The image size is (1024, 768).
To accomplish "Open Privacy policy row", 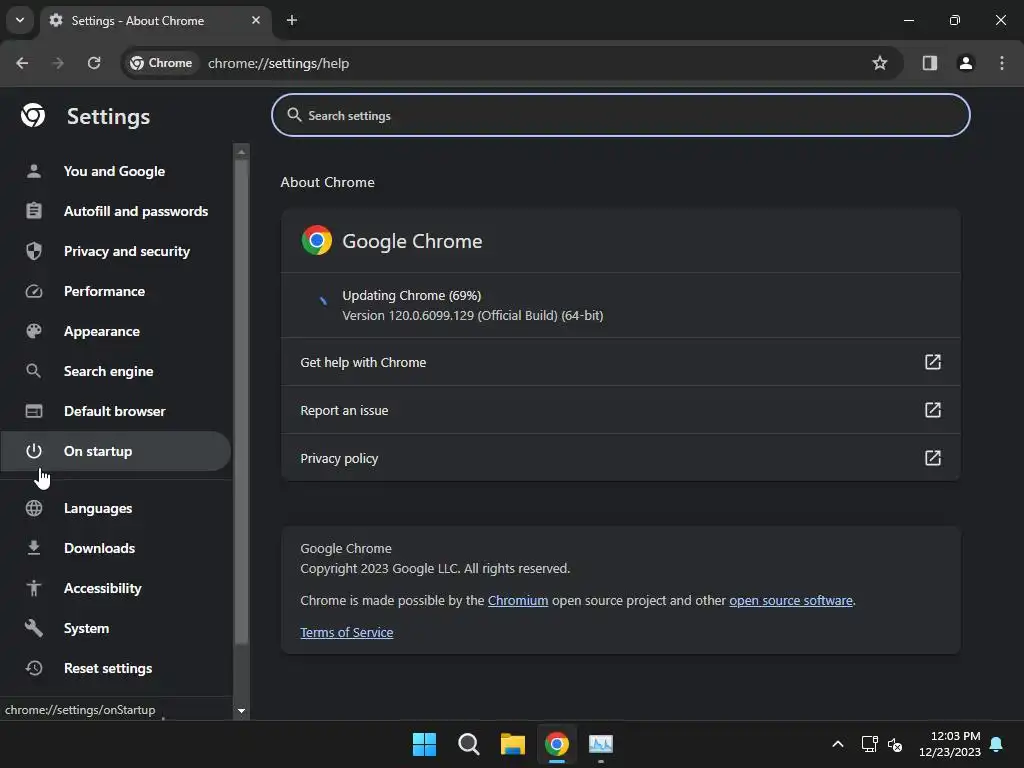I will tap(620, 458).
